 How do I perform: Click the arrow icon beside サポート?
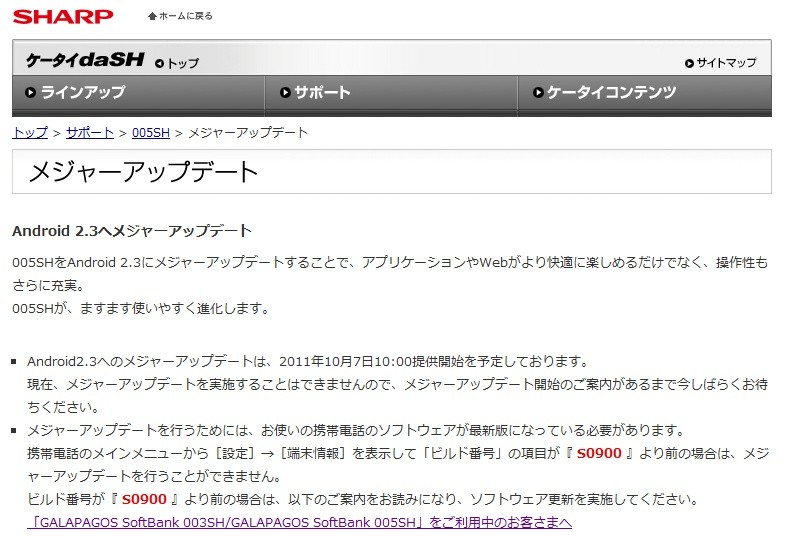[x=286, y=92]
